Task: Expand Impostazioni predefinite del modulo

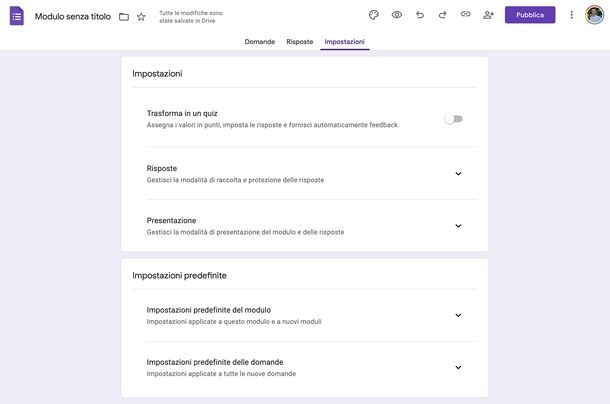Action: [x=458, y=315]
